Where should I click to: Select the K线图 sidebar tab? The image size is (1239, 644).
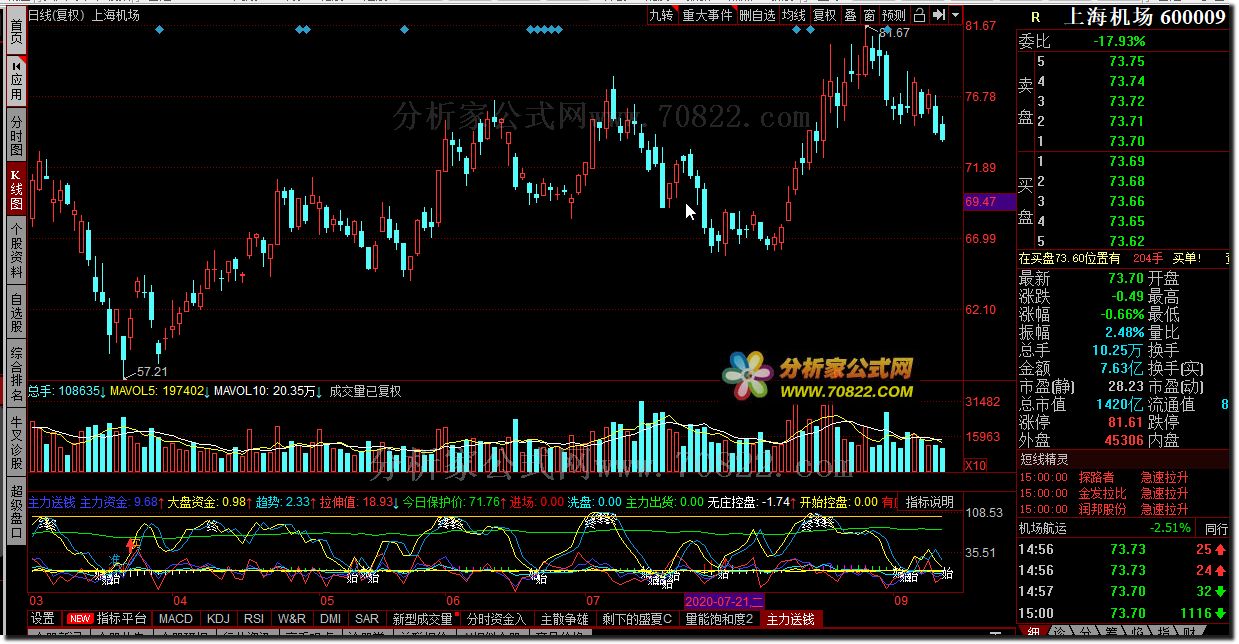point(16,189)
